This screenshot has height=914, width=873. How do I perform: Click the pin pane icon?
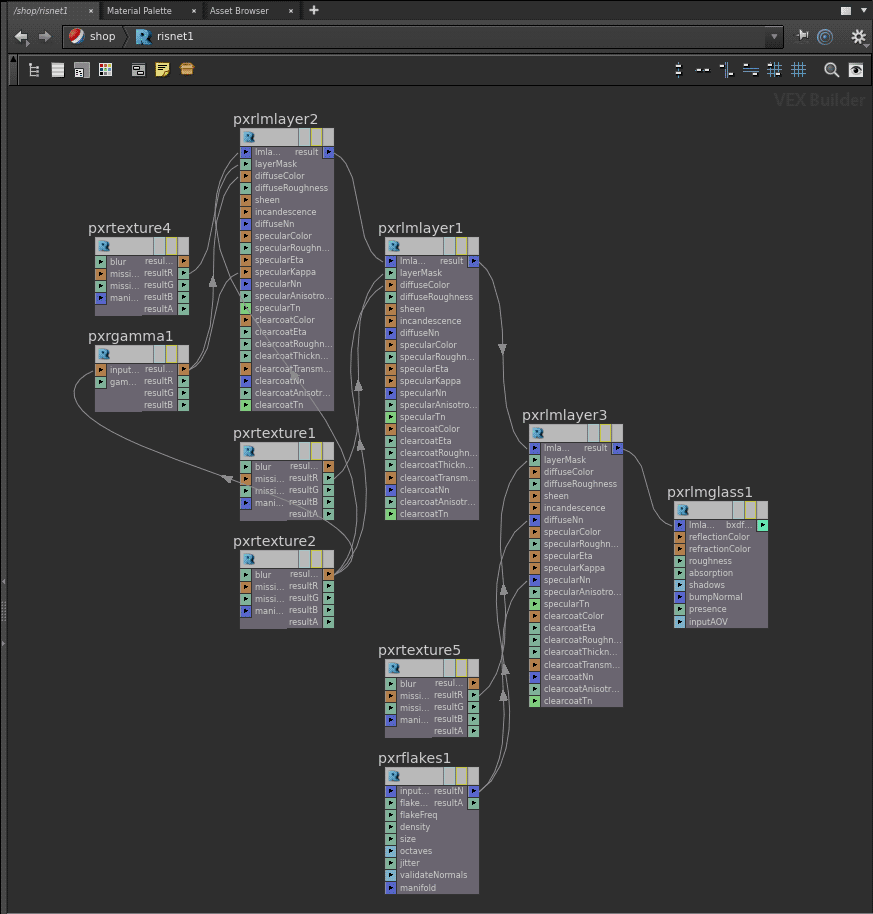click(802, 36)
